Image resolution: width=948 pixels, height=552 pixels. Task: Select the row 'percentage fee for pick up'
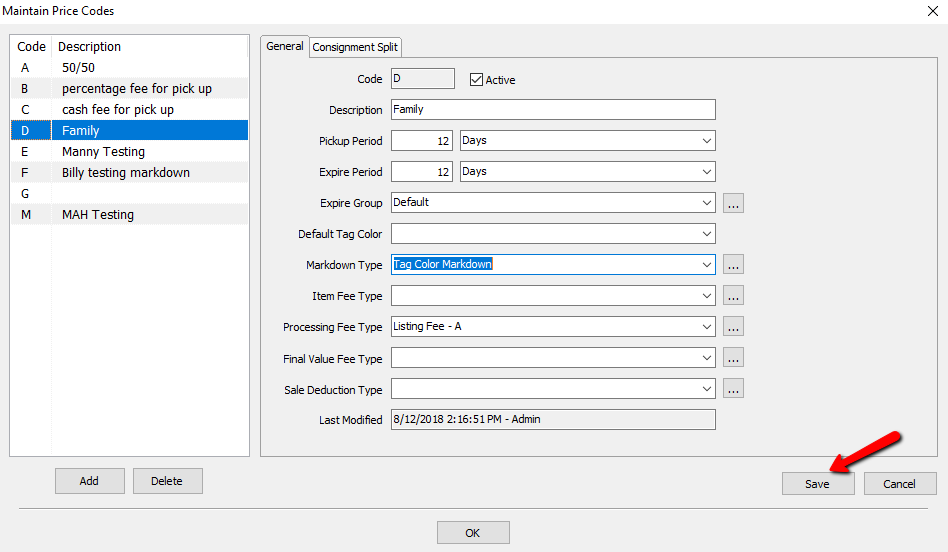(x=129, y=88)
